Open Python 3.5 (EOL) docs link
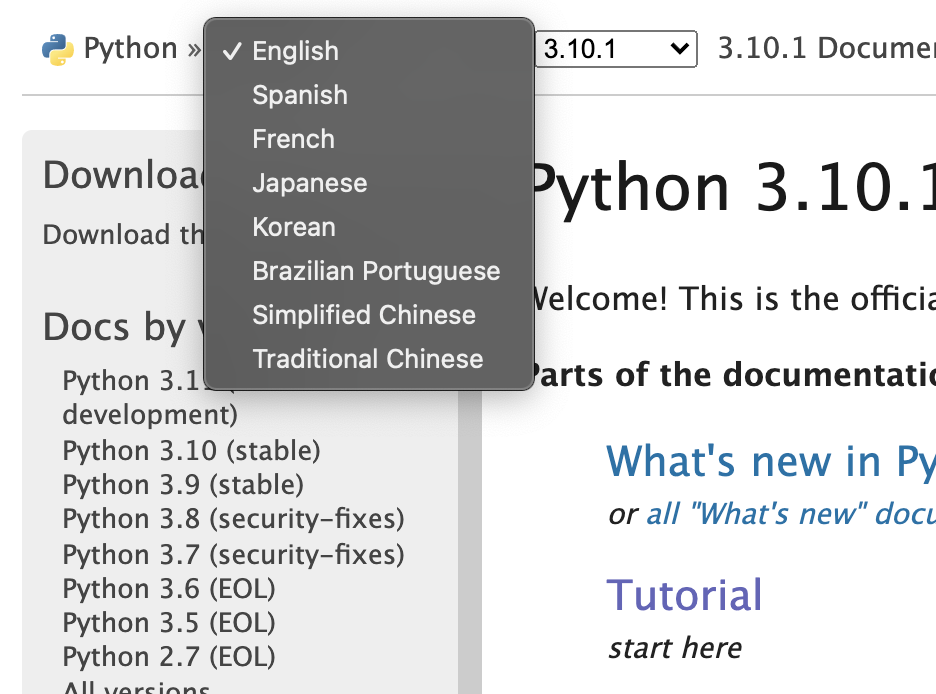Image resolution: width=936 pixels, height=694 pixels. click(x=169, y=623)
